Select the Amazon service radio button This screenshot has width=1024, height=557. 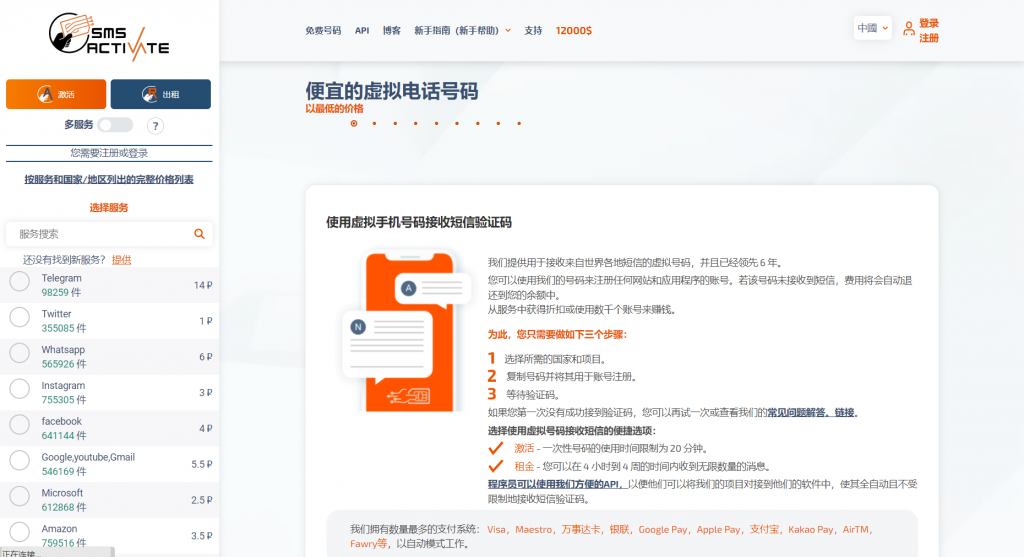pyautogui.click(x=20, y=532)
